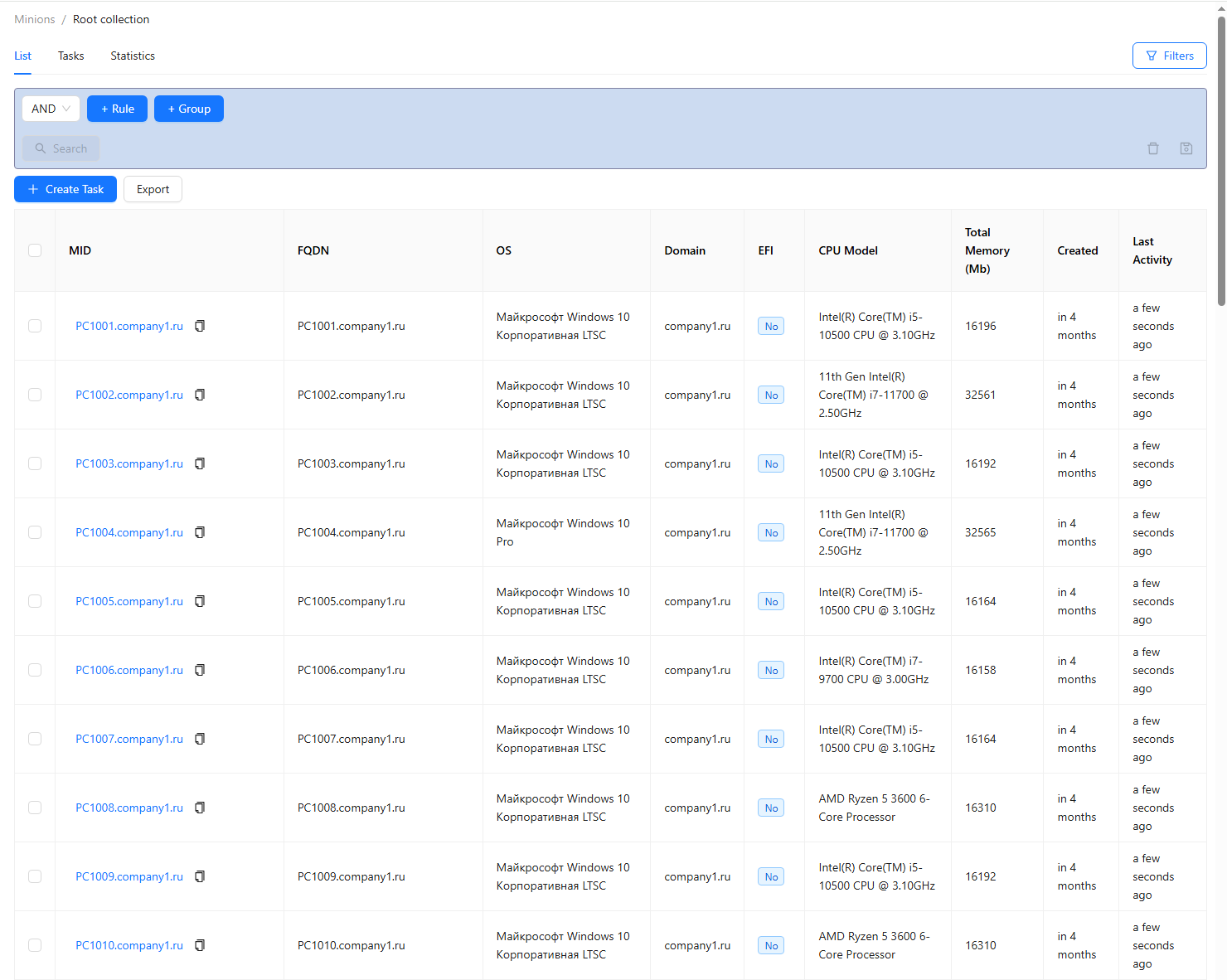
Task: Click the Total Memory (Mb) column header
Action: point(997,250)
